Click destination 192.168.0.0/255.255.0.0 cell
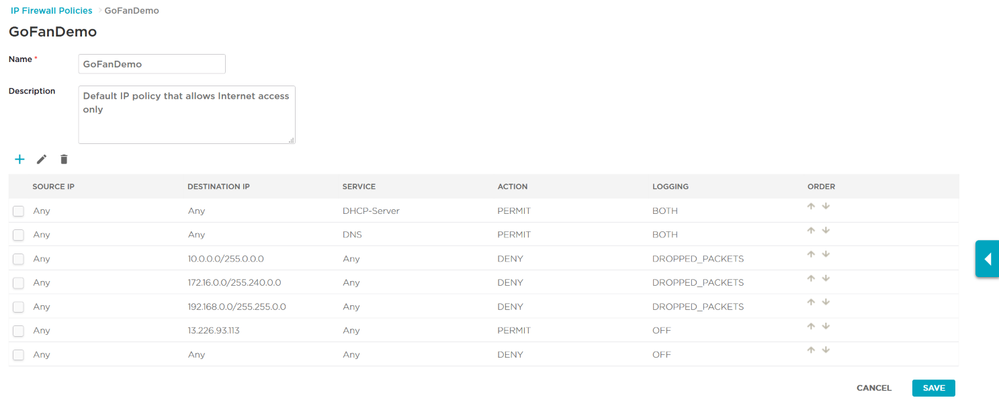 tap(236, 307)
